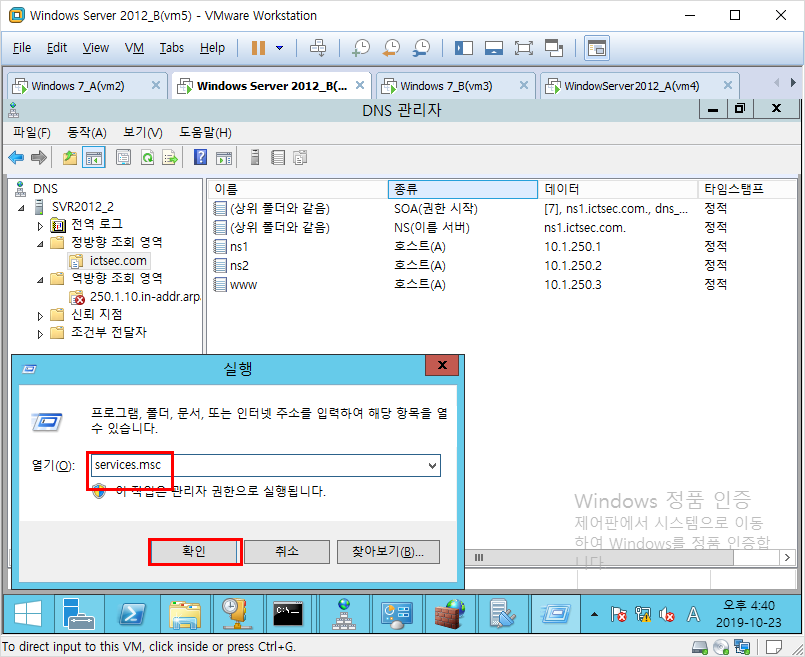Click the VMware Unity mode icon
805x657 pixels.
(554, 48)
